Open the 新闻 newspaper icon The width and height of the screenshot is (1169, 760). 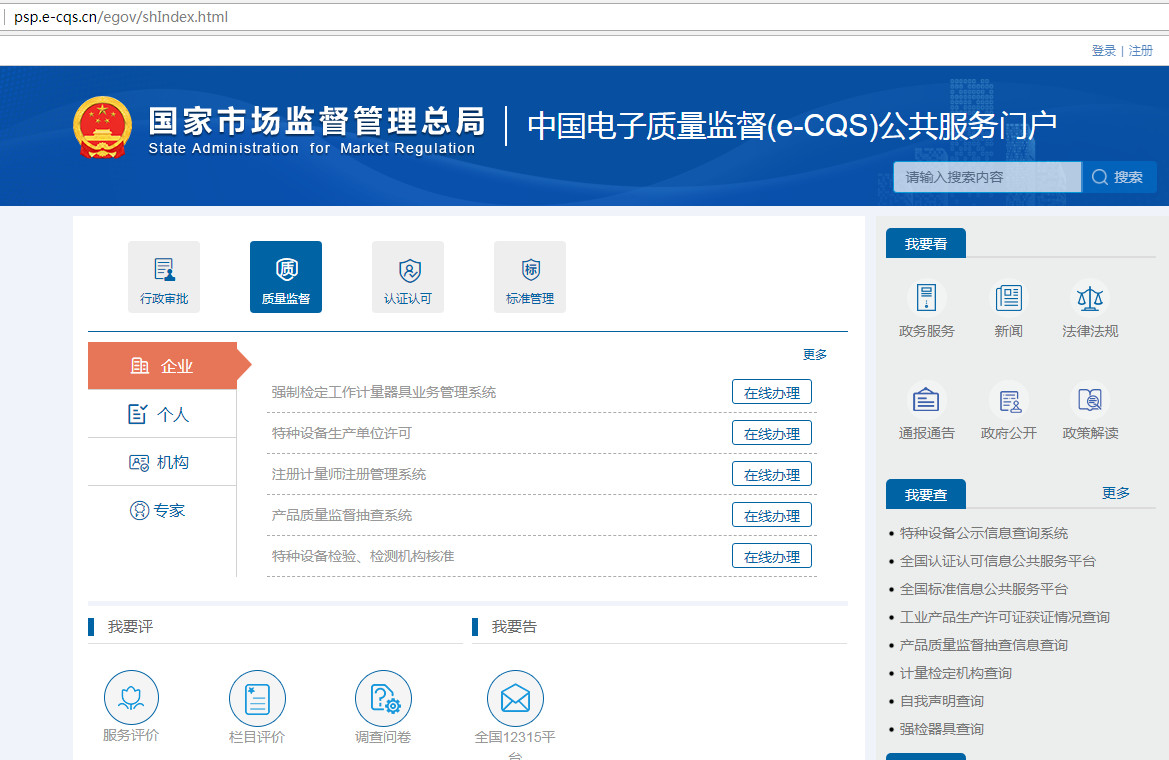(1009, 298)
